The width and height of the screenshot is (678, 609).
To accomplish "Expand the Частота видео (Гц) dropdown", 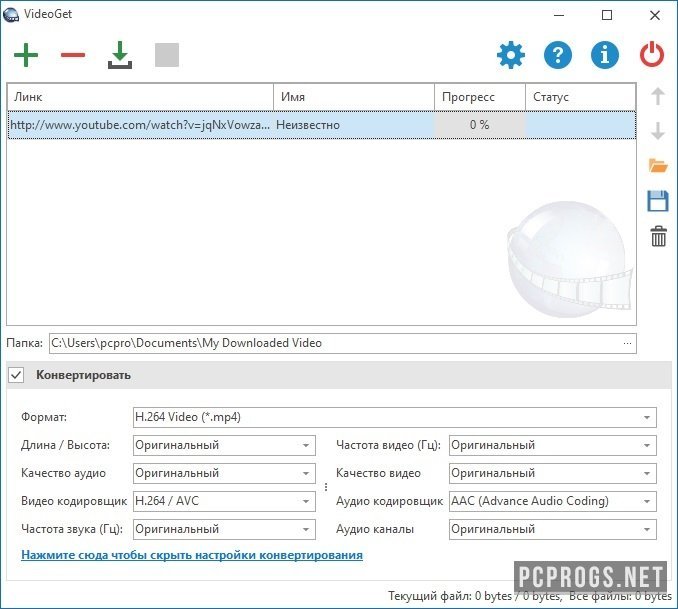I will [x=553, y=446].
